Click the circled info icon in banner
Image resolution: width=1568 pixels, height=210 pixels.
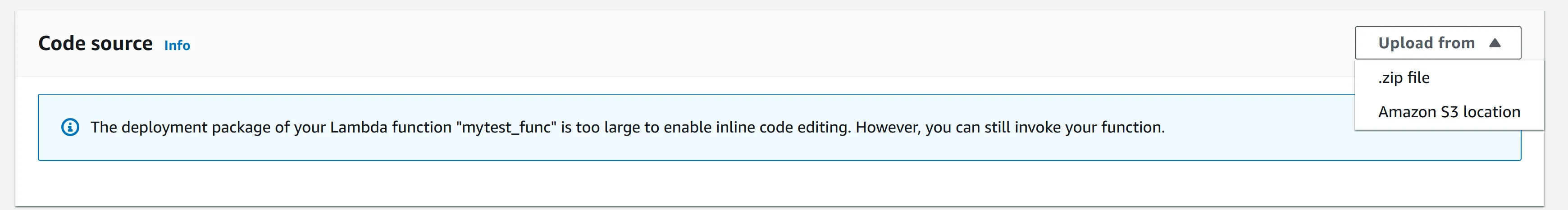coord(70,127)
